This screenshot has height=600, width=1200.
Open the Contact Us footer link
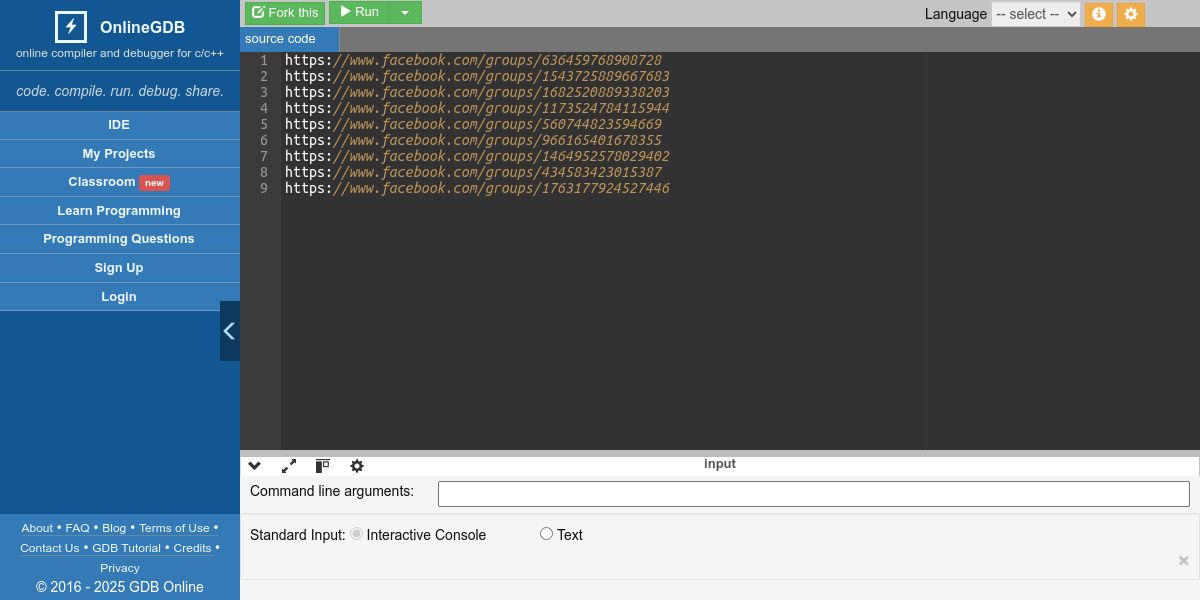pos(49,548)
